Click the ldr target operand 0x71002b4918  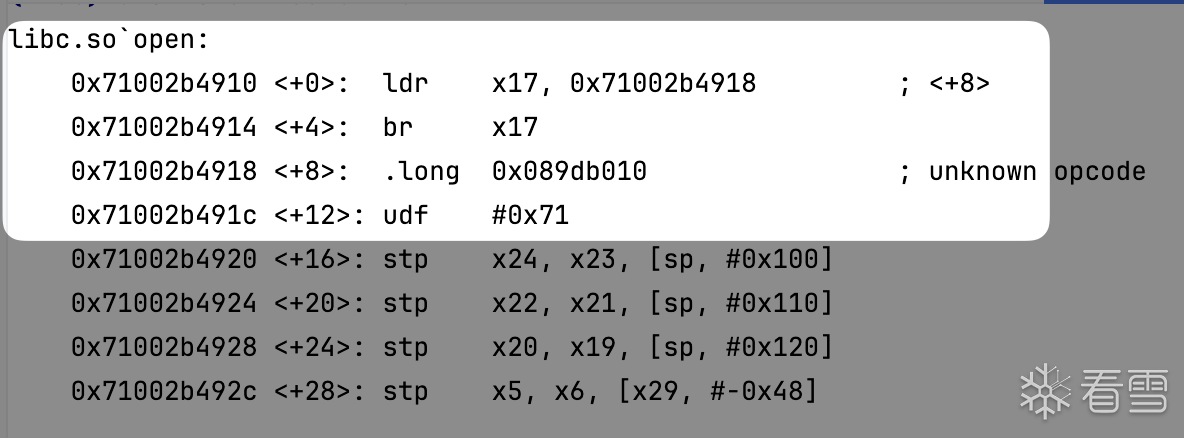tap(663, 83)
